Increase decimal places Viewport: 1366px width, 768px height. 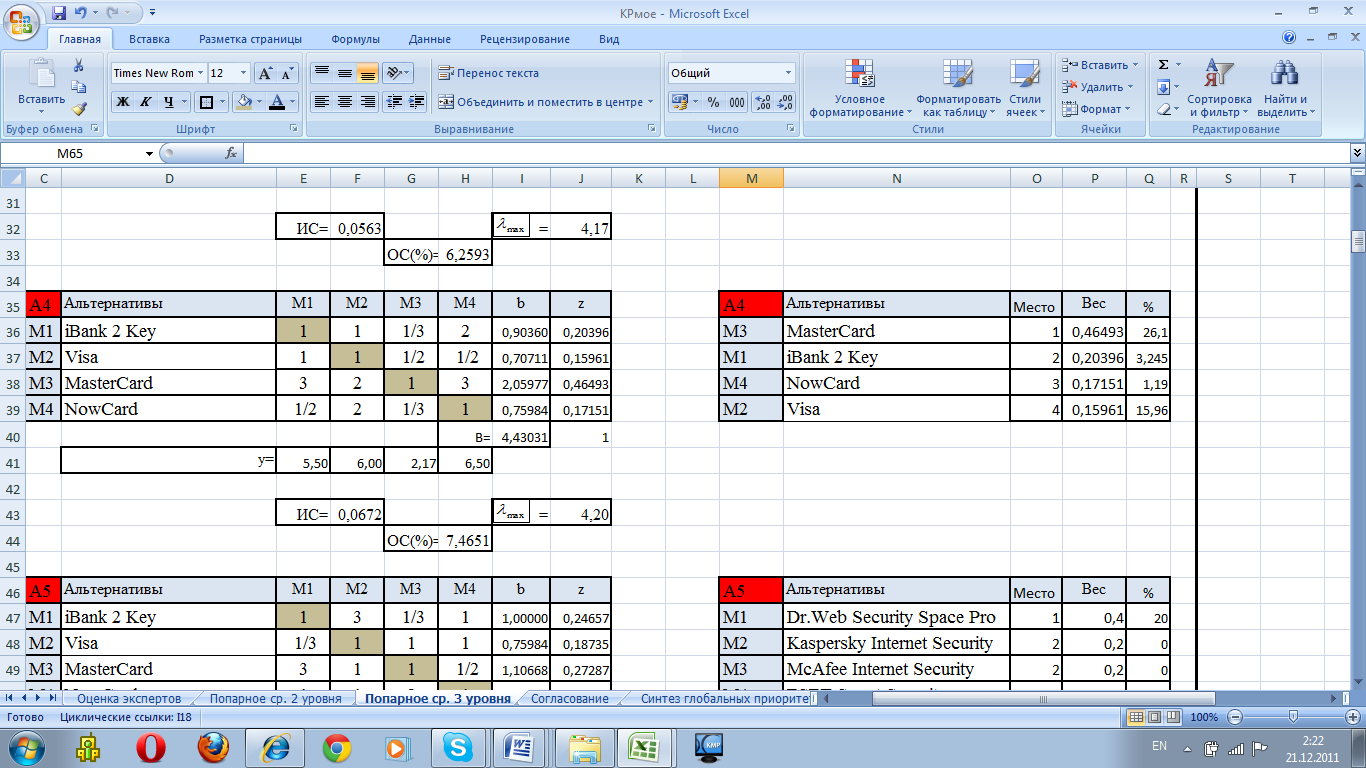(762, 102)
